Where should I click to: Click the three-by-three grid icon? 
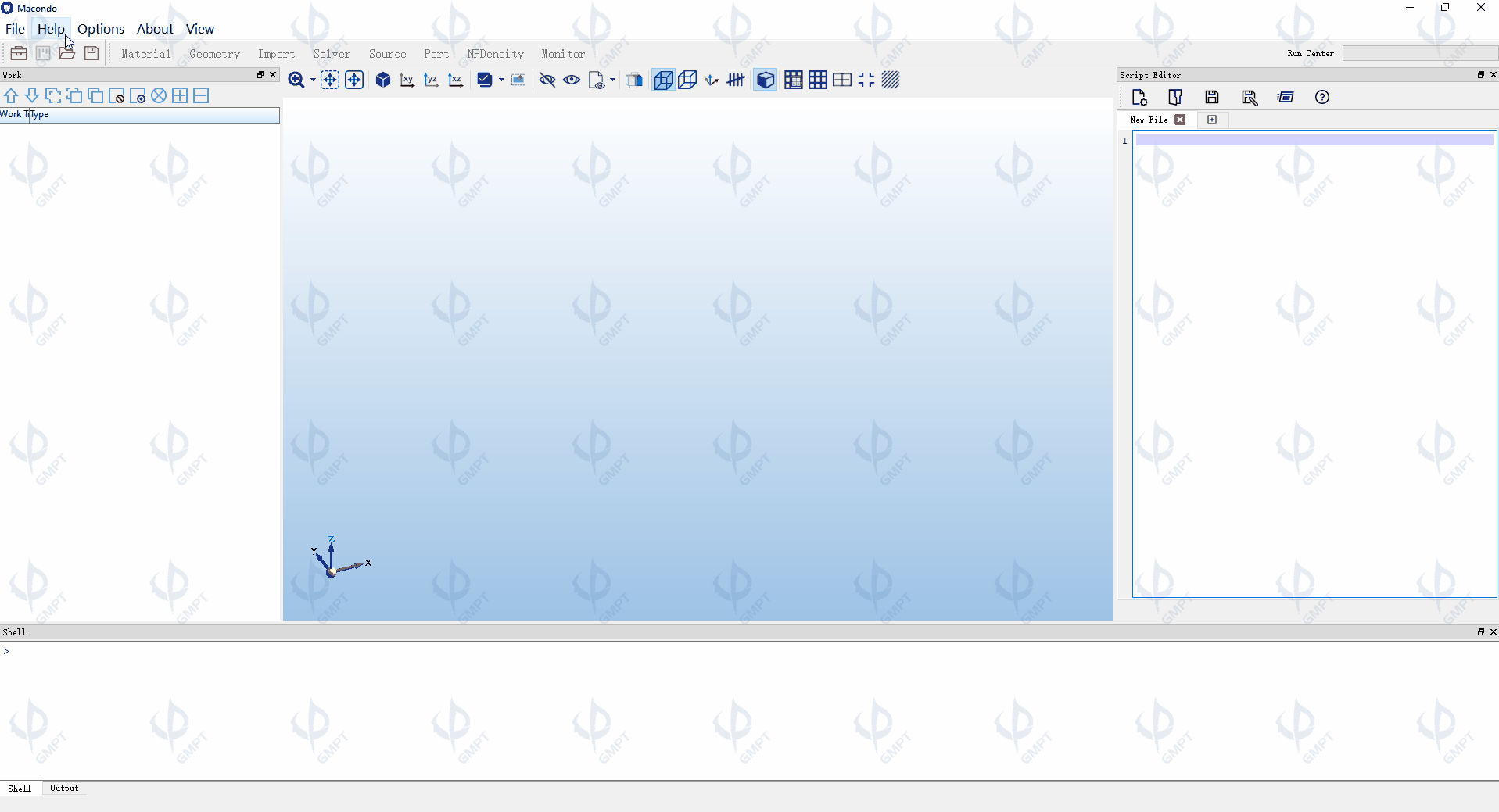click(818, 80)
